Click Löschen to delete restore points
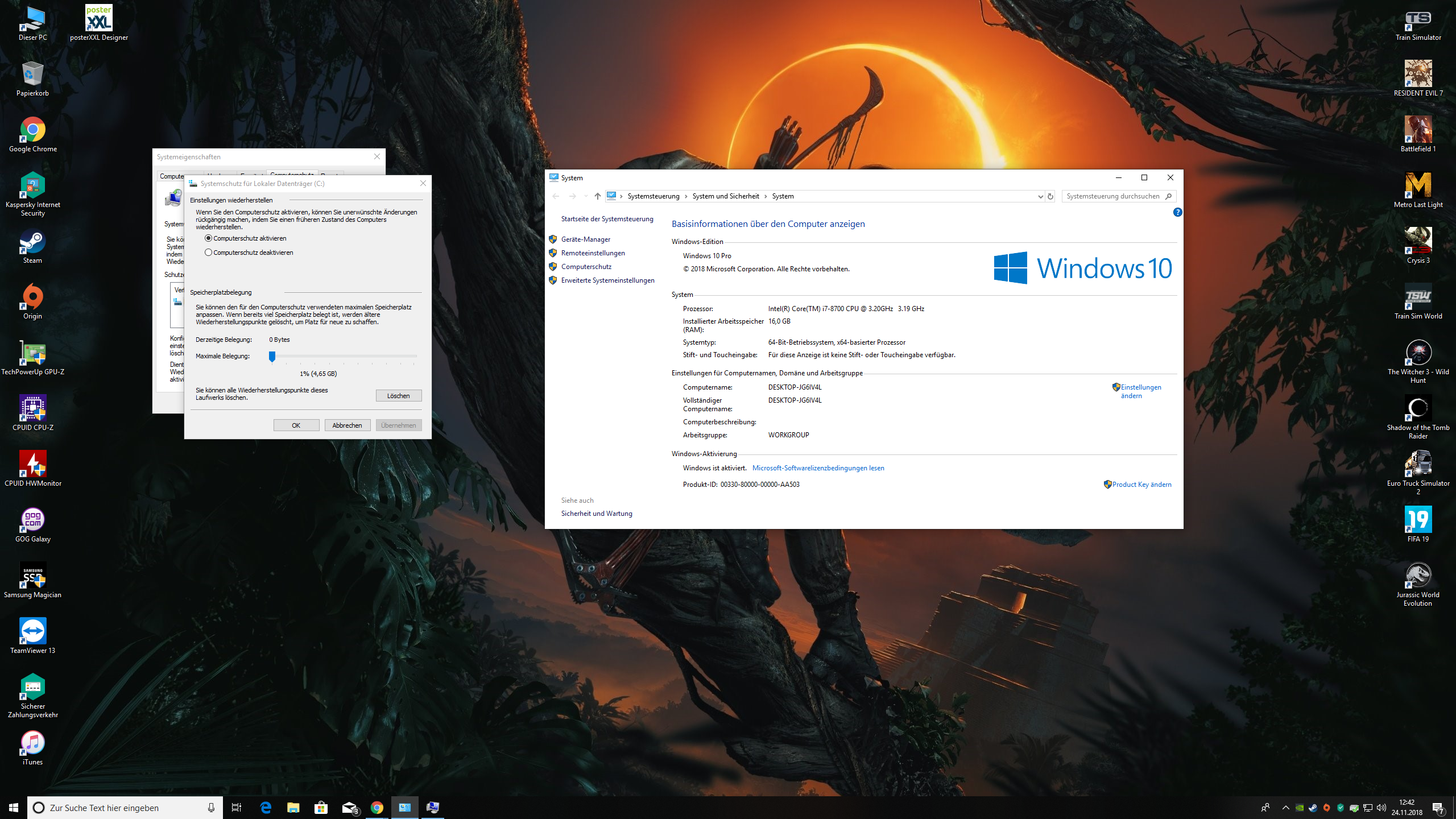 click(x=399, y=396)
